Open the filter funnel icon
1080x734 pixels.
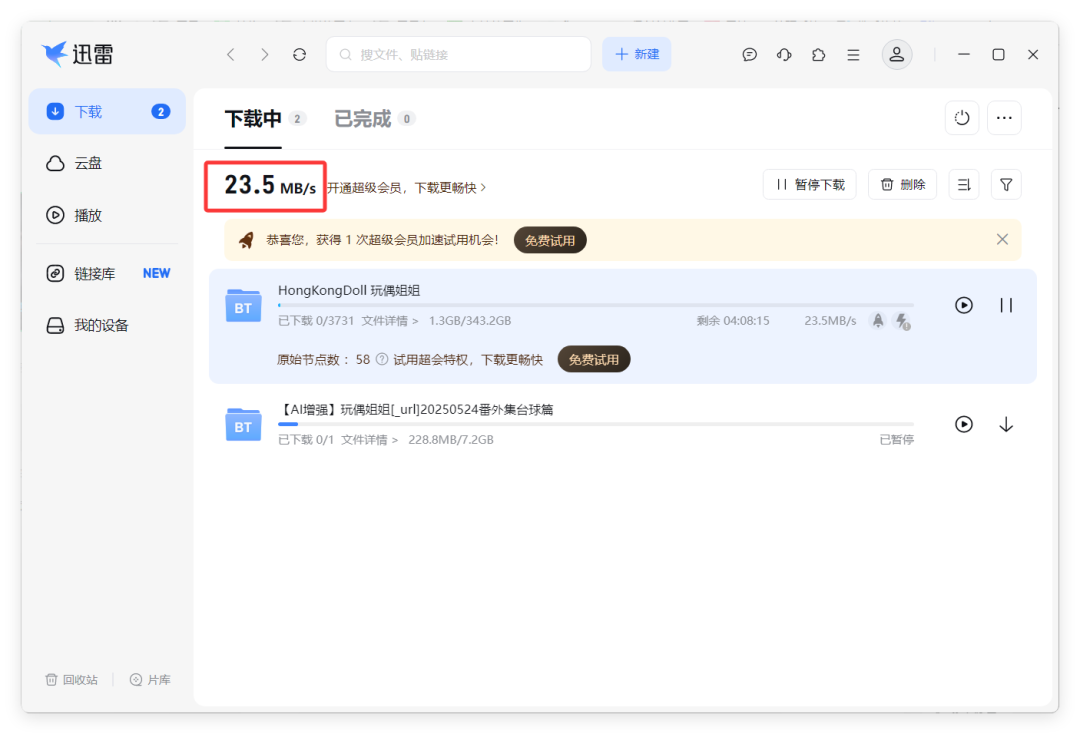1006,185
